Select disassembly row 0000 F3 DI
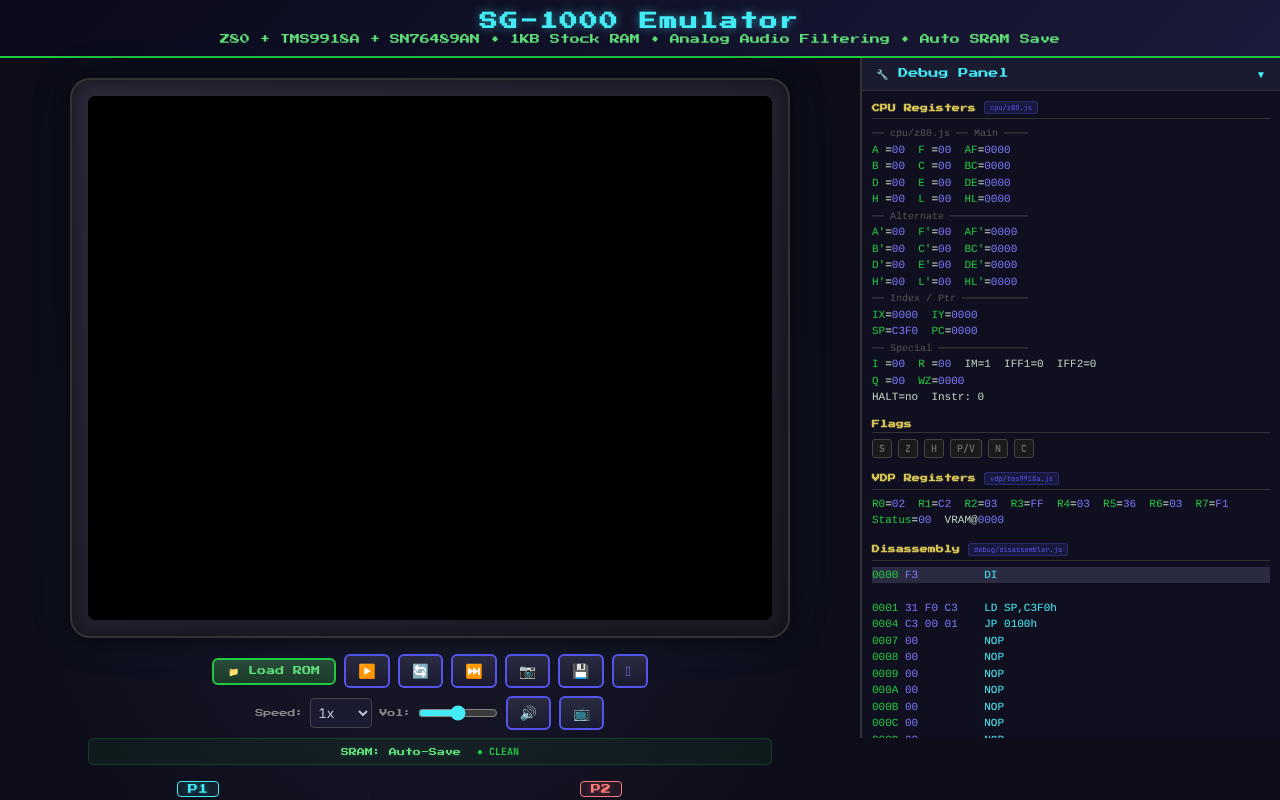This screenshot has width=1280, height=800. [x=1071, y=575]
